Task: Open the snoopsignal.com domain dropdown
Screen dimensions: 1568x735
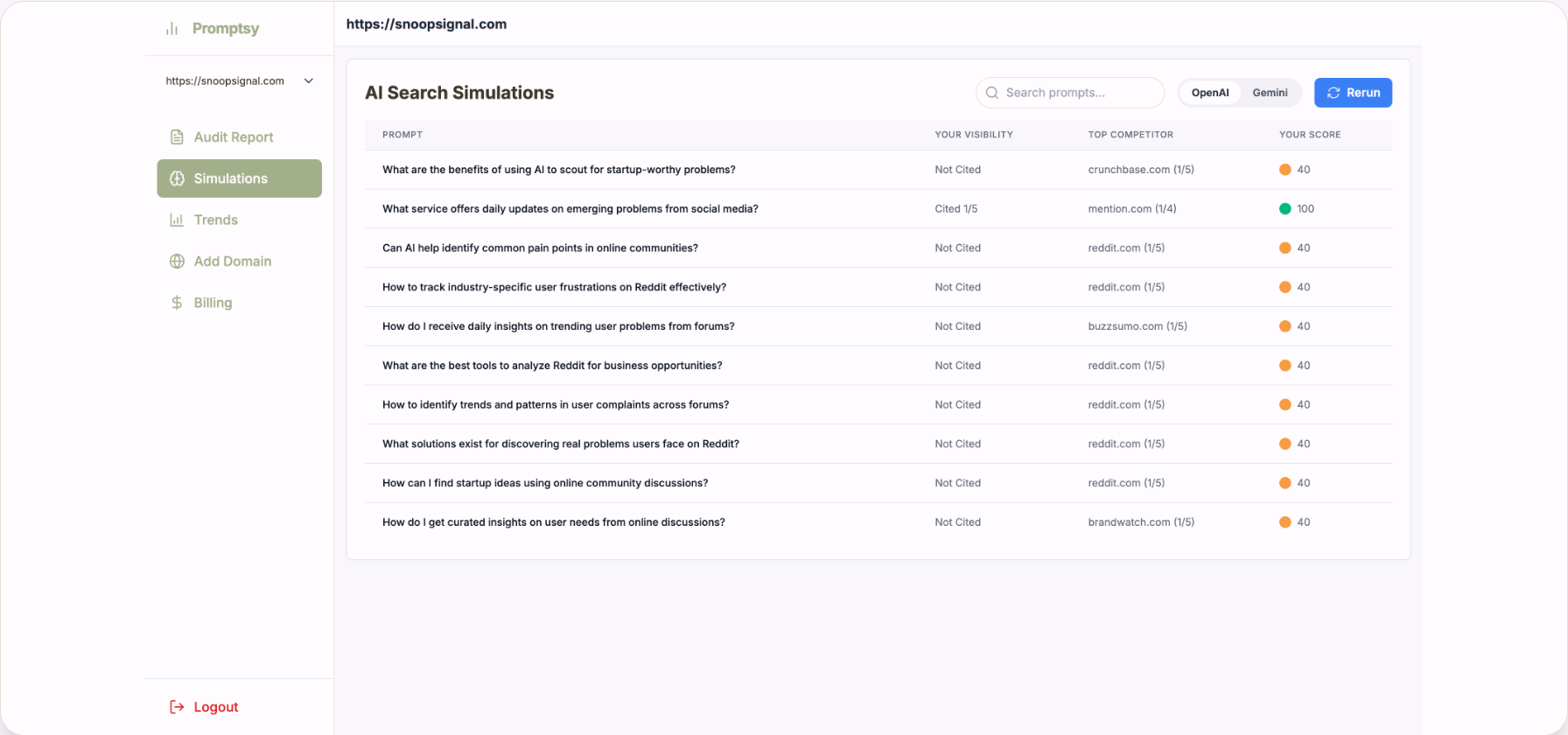Action: click(239, 81)
